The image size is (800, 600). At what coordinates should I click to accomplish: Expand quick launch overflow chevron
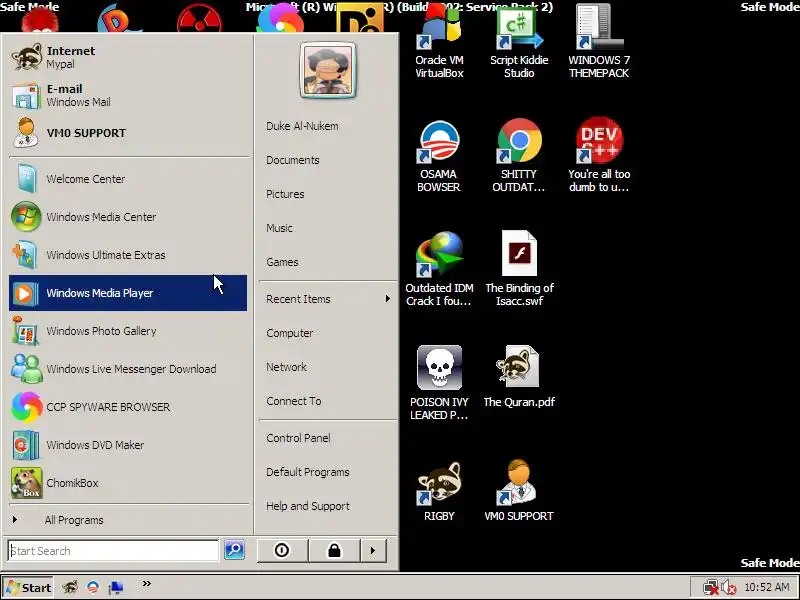[146, 584]
